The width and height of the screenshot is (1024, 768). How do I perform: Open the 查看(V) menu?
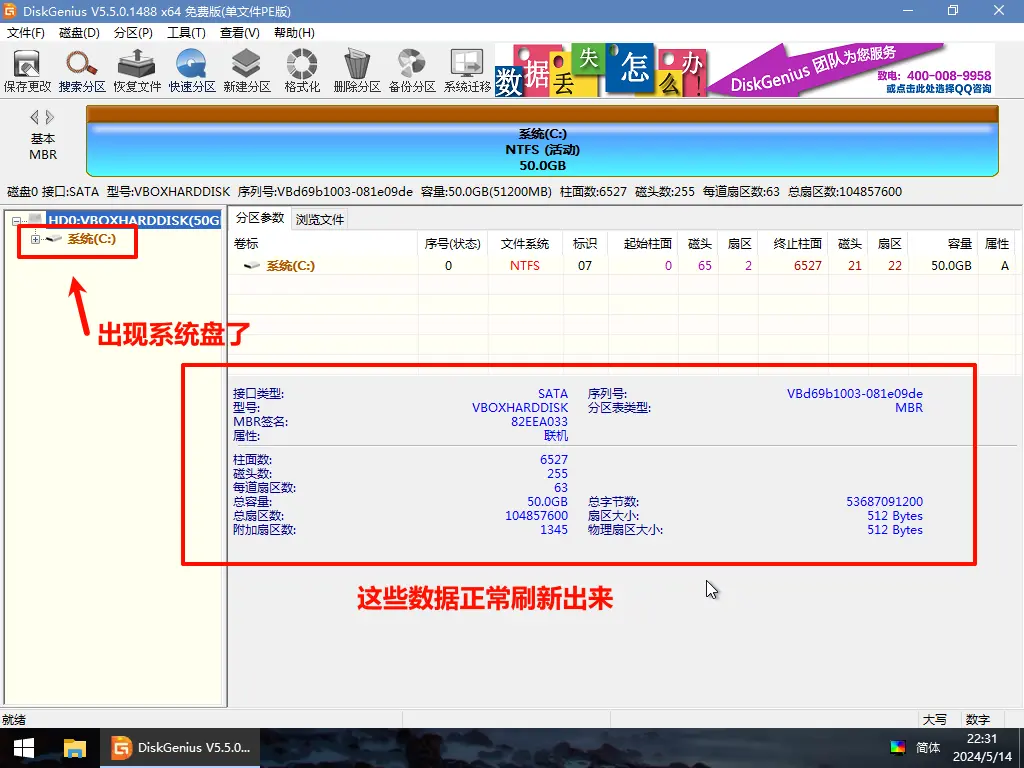tap(240, 33)
